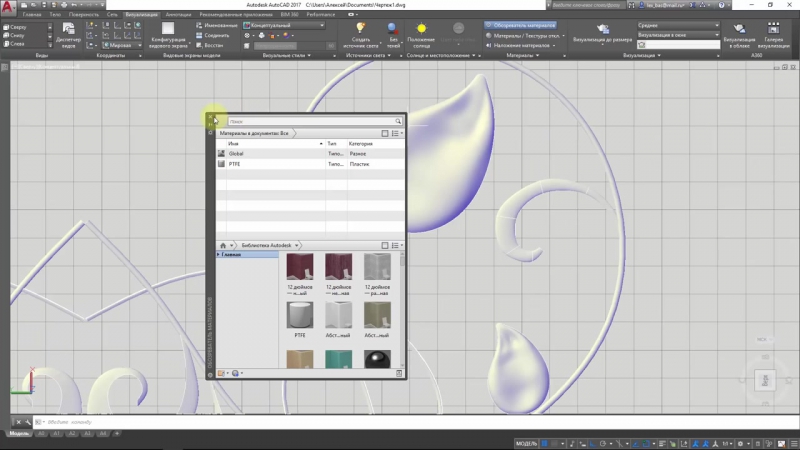Toggle МОДЕЛЬ space in status bar
This screenshot has height=450, width=800.
pyautogui.click(x=526, y=443)
